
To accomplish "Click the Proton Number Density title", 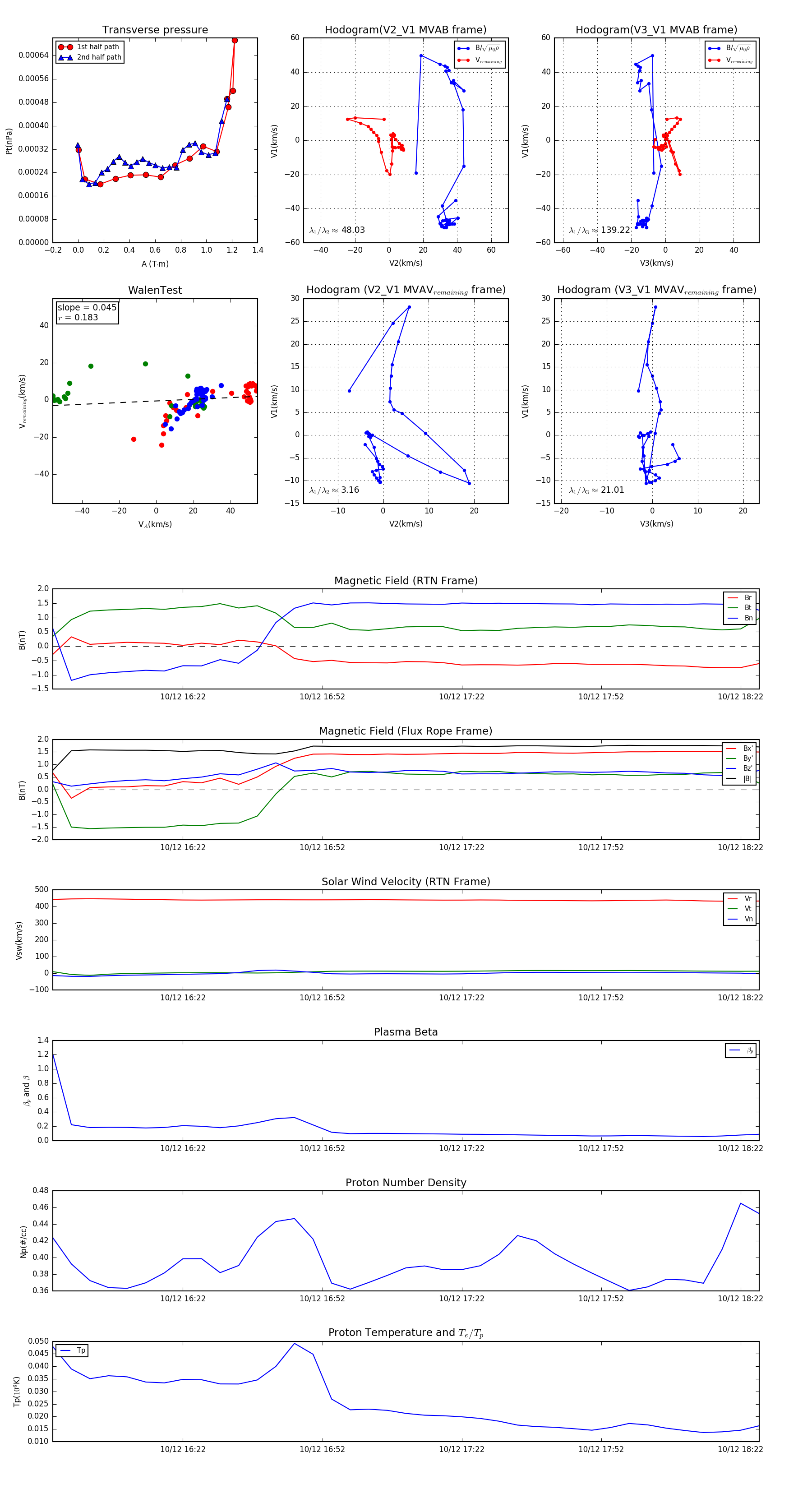I will coord(406,1182).
